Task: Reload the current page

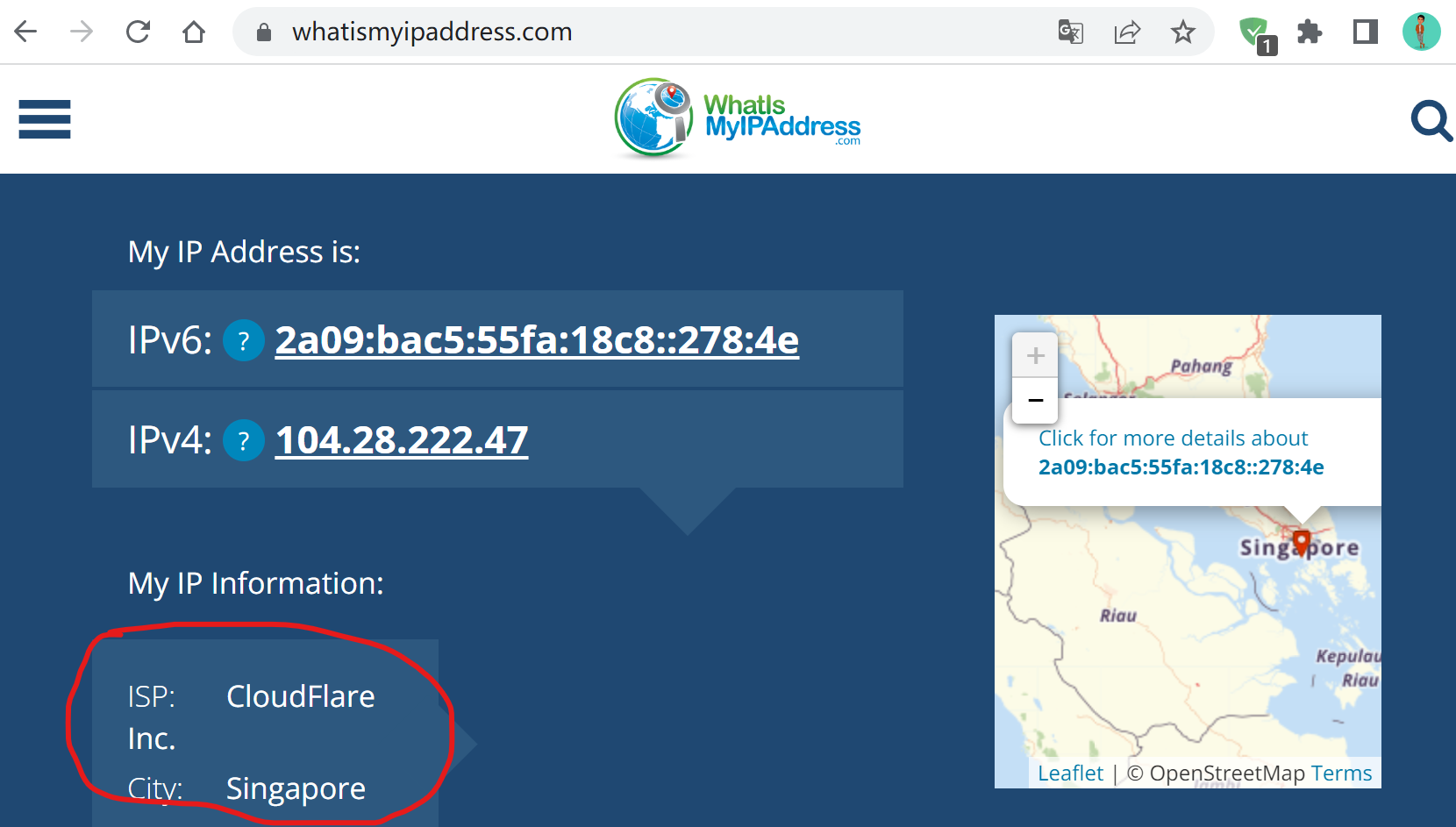Action: pyautogui.click(x=138, y=32)
